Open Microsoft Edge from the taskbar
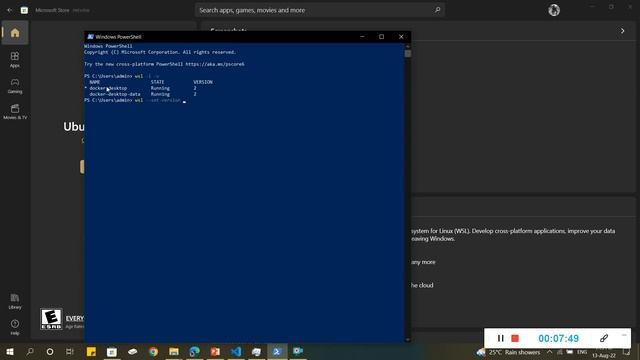 tap(195, 351)
